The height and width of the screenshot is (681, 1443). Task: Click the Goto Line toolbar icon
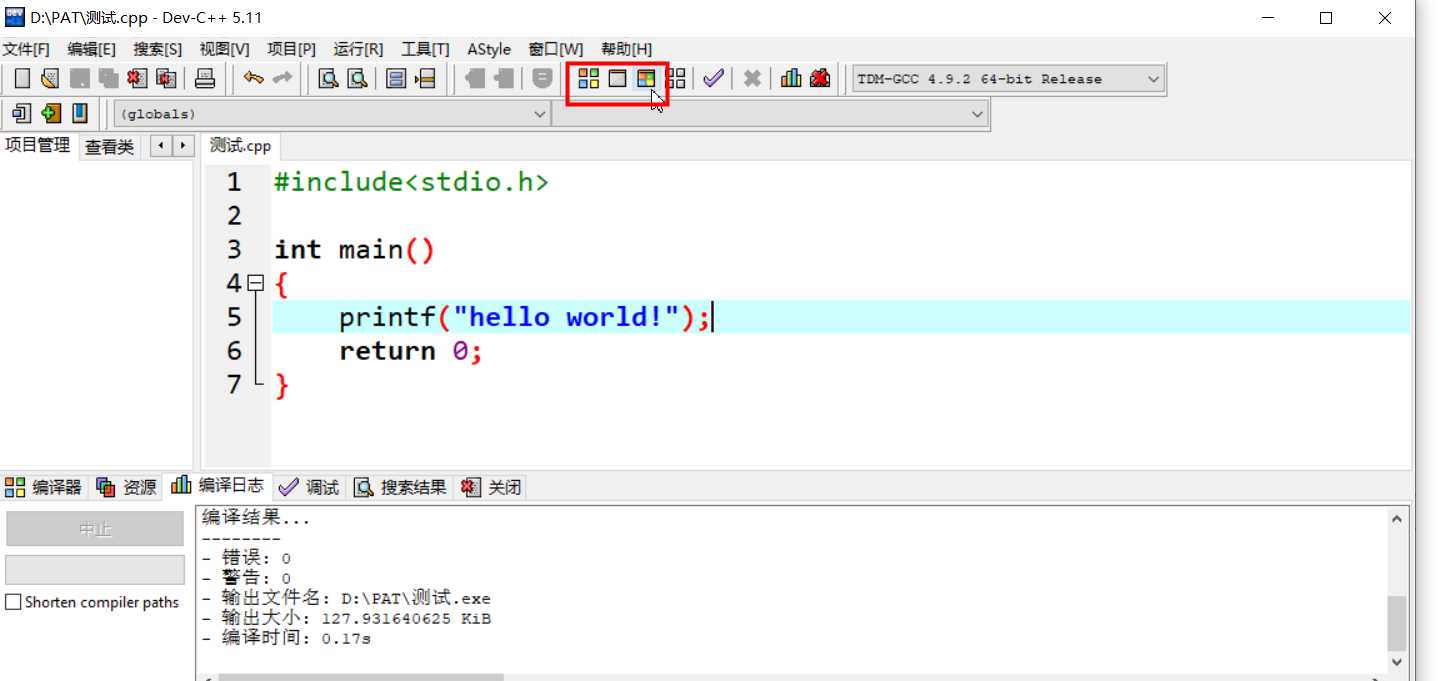(x=425, y=78)
